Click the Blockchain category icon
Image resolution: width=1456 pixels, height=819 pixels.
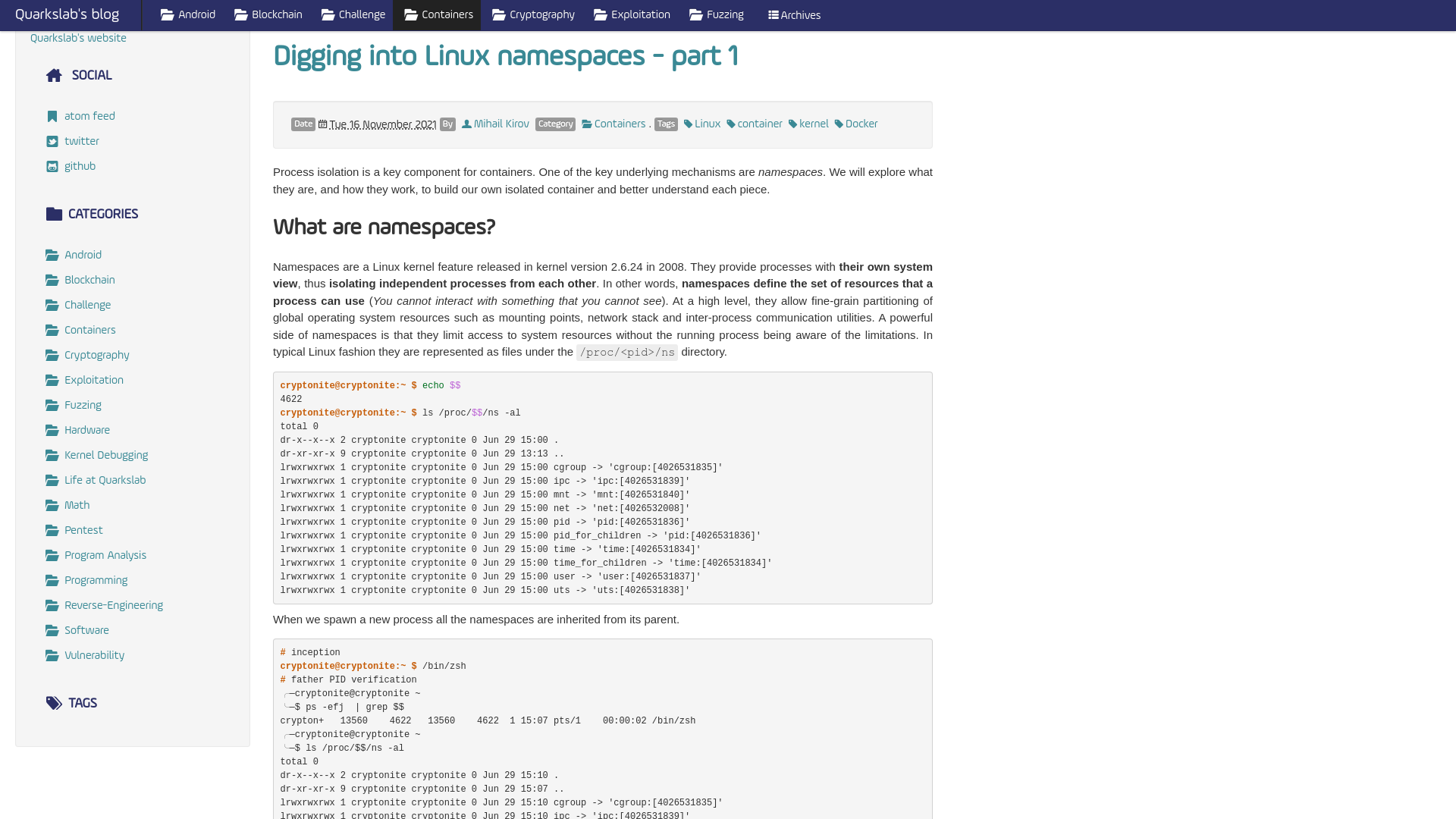[x=52, y=279]
